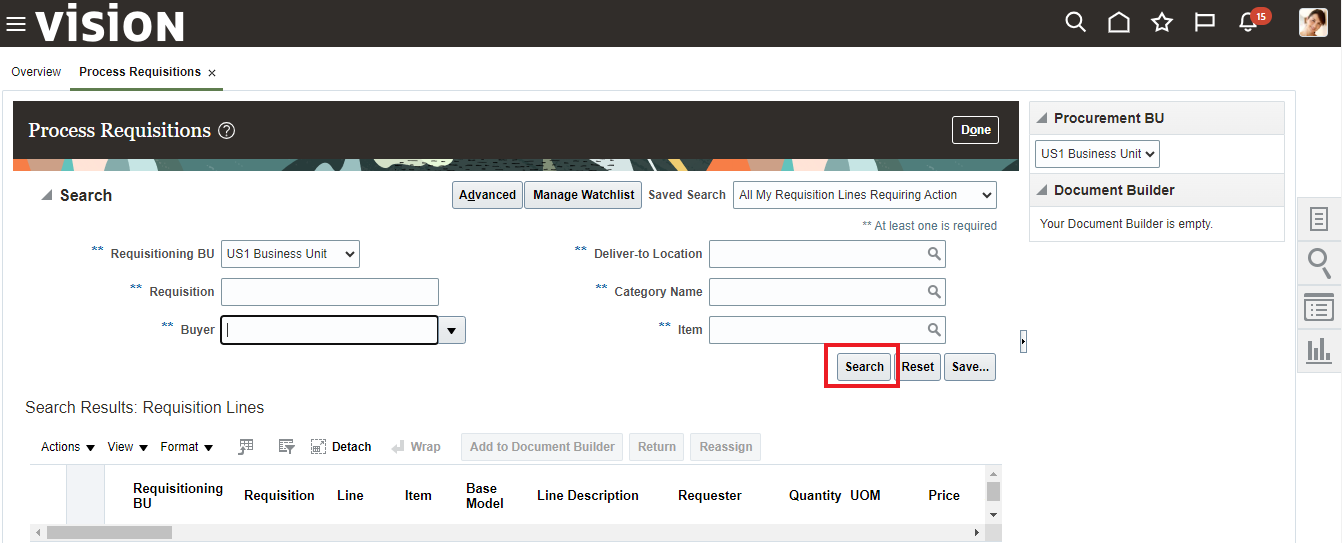Open the reports chart icon in side panel
The width and height of the screenshot is (1342, 543).
pyautogui.click(x=1319, y=350)
